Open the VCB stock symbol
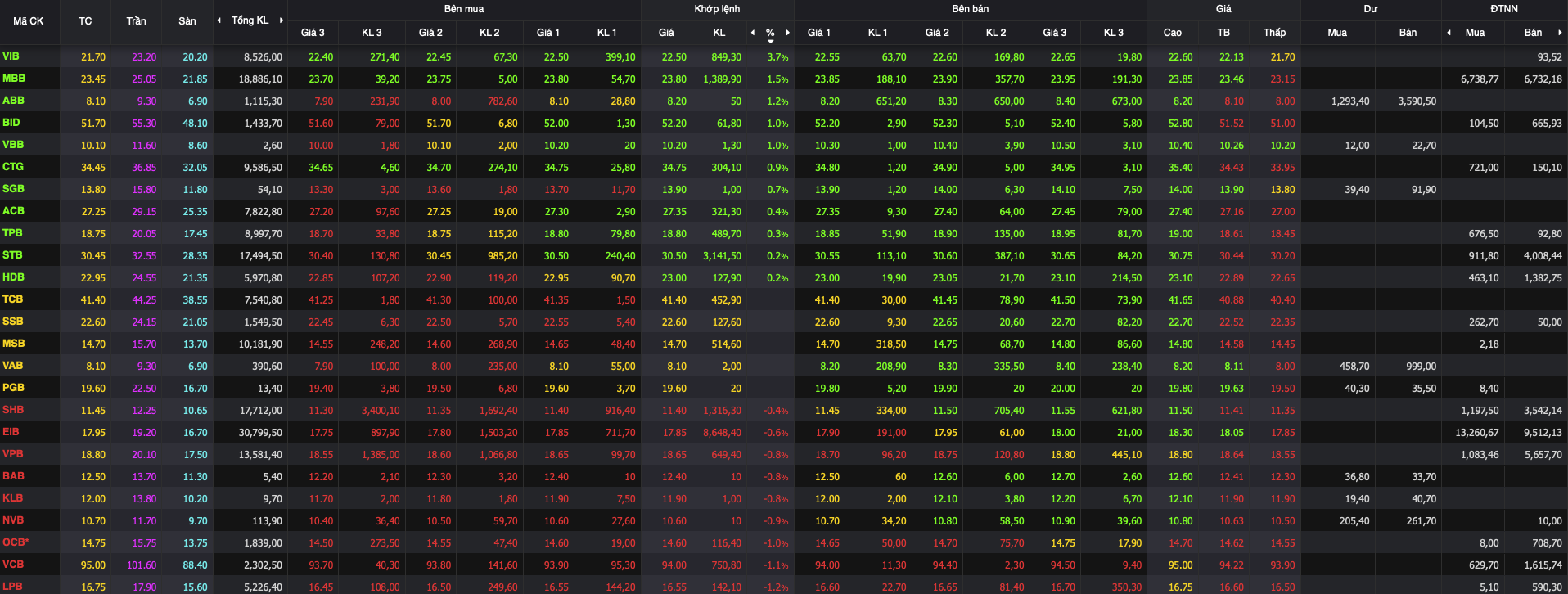 pos(13,565)
